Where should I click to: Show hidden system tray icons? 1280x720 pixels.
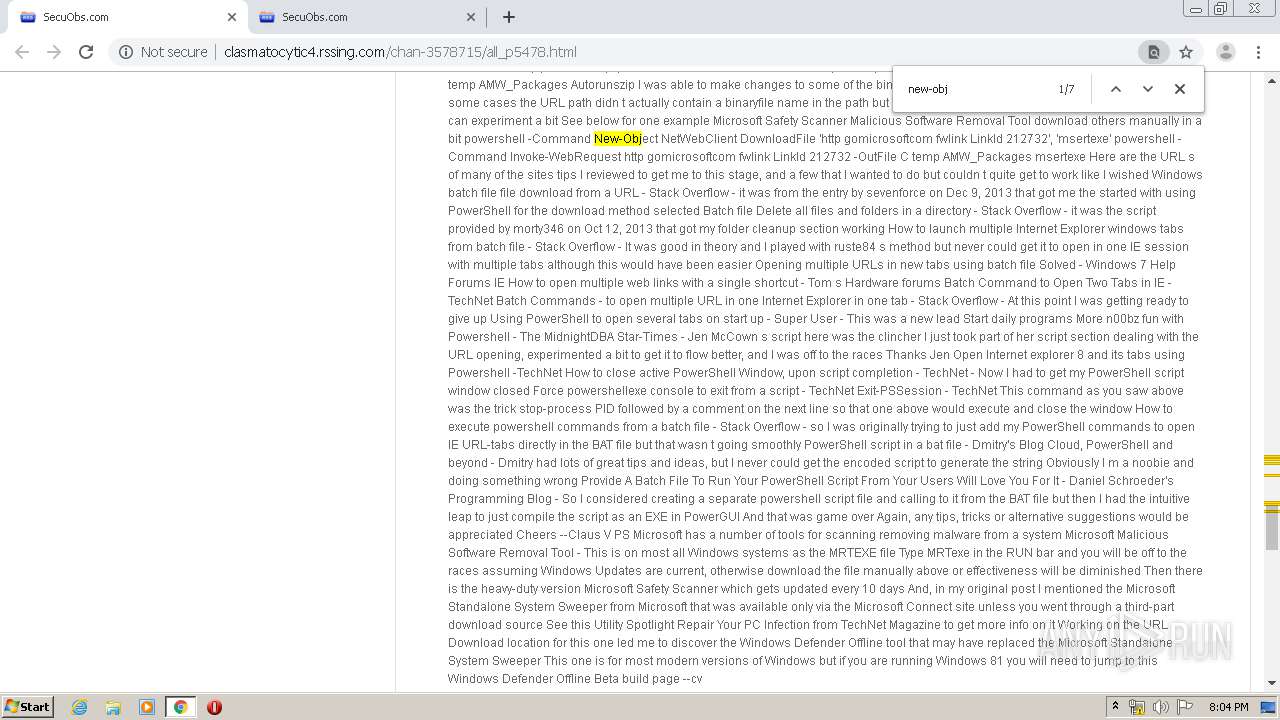click(x=1116, y=706)
